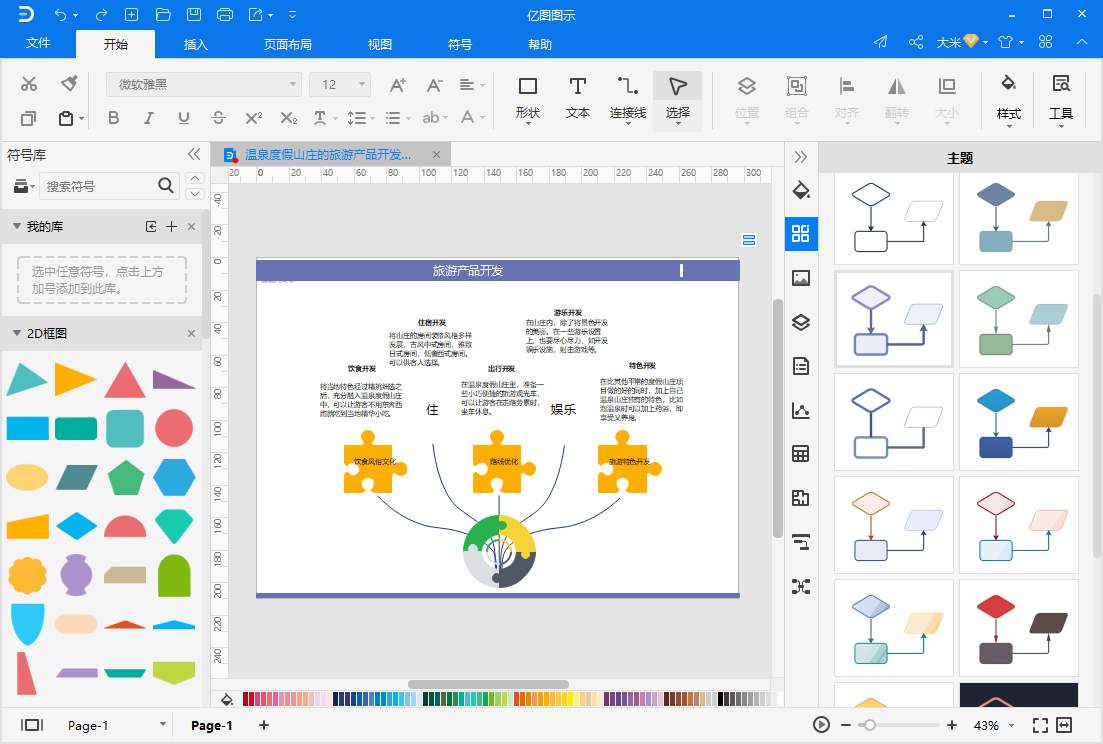Open the layers panel in right sidebar
This screenshot has width=1103, height=744.
click(x=801, y=322)
